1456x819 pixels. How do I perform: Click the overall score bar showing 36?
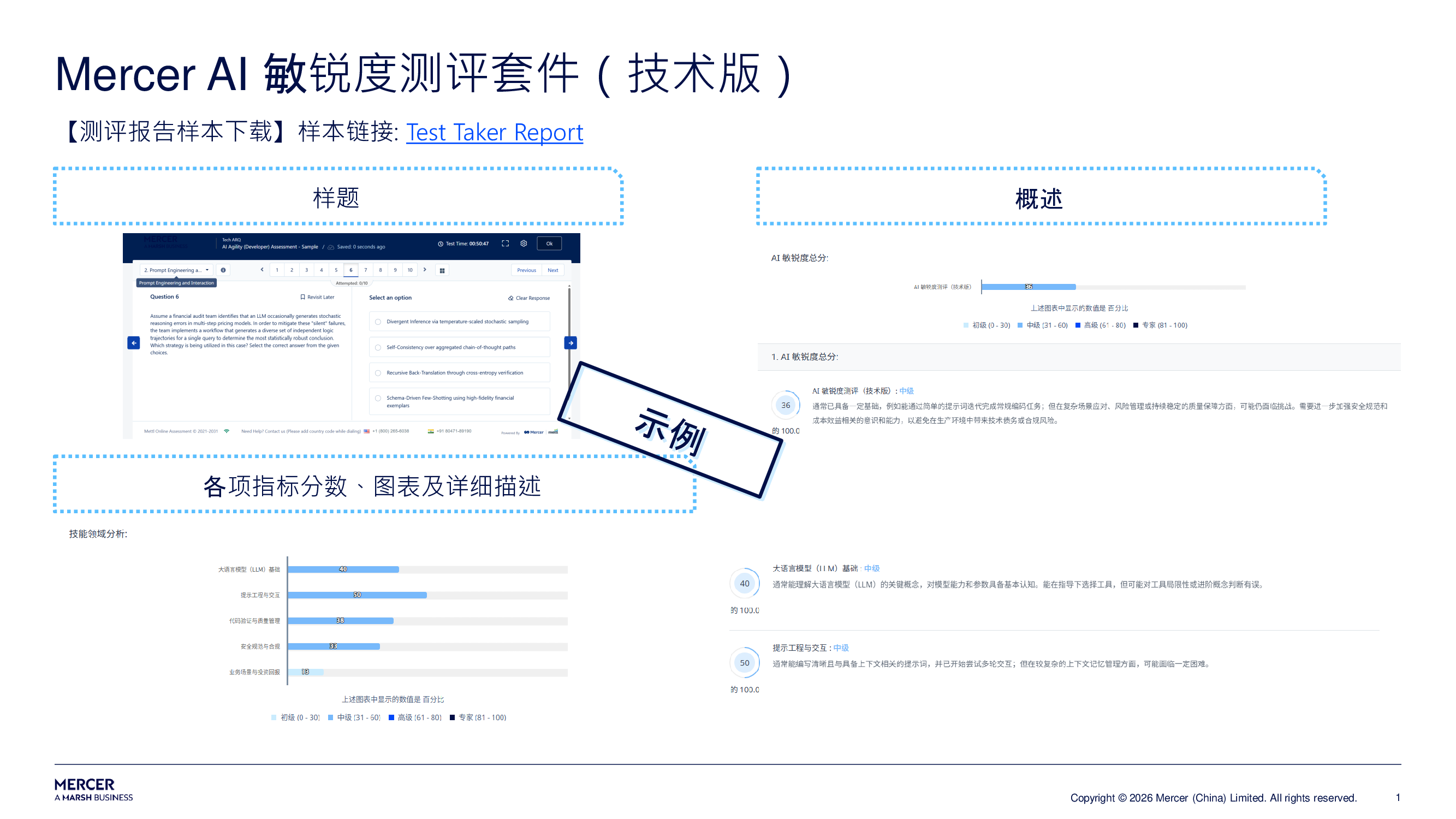pyautogui.click(x=1029, y=287)
